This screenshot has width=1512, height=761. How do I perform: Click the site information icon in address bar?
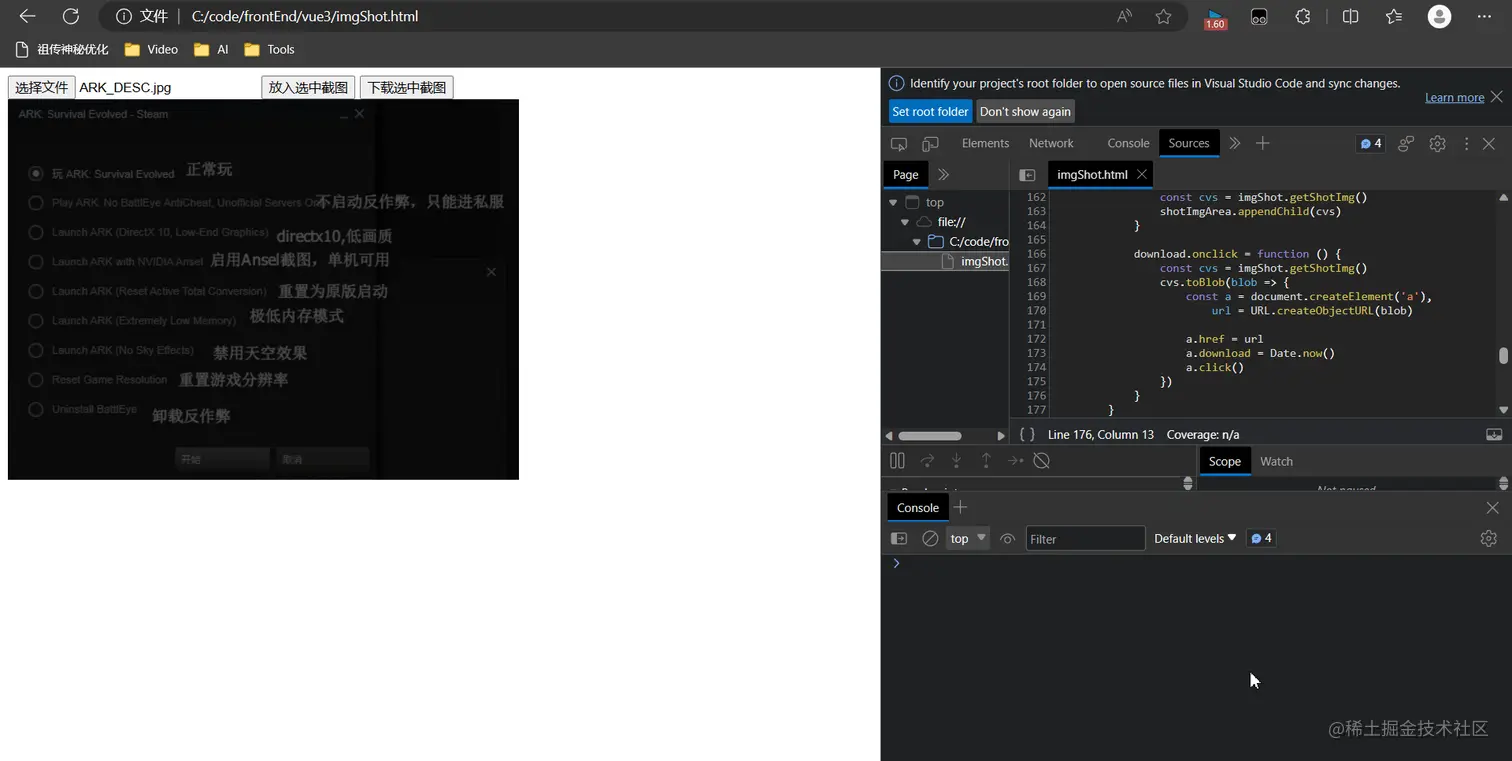click(x=124, y=16)
